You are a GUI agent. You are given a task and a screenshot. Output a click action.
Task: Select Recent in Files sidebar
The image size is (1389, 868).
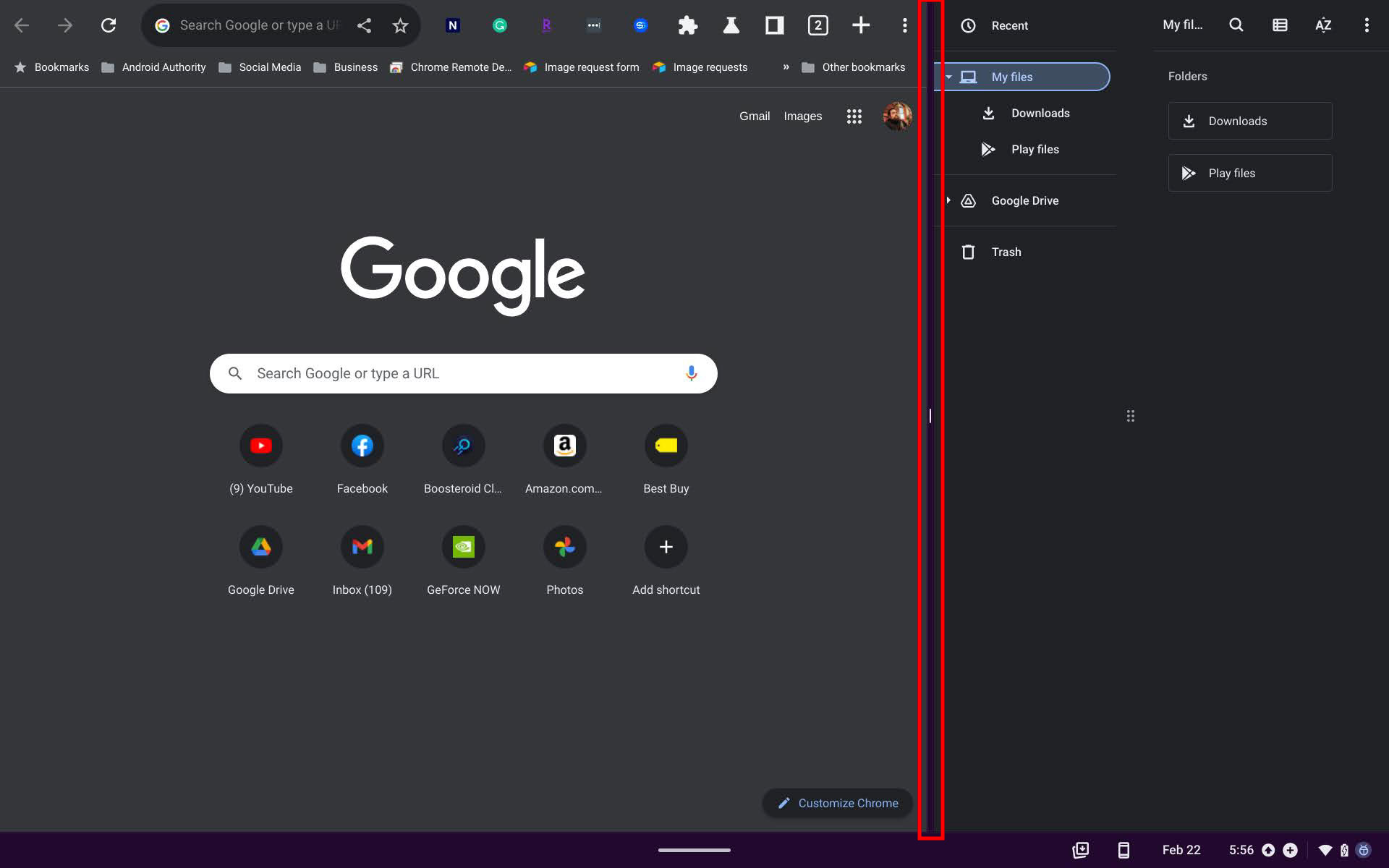pos(1008,26)
